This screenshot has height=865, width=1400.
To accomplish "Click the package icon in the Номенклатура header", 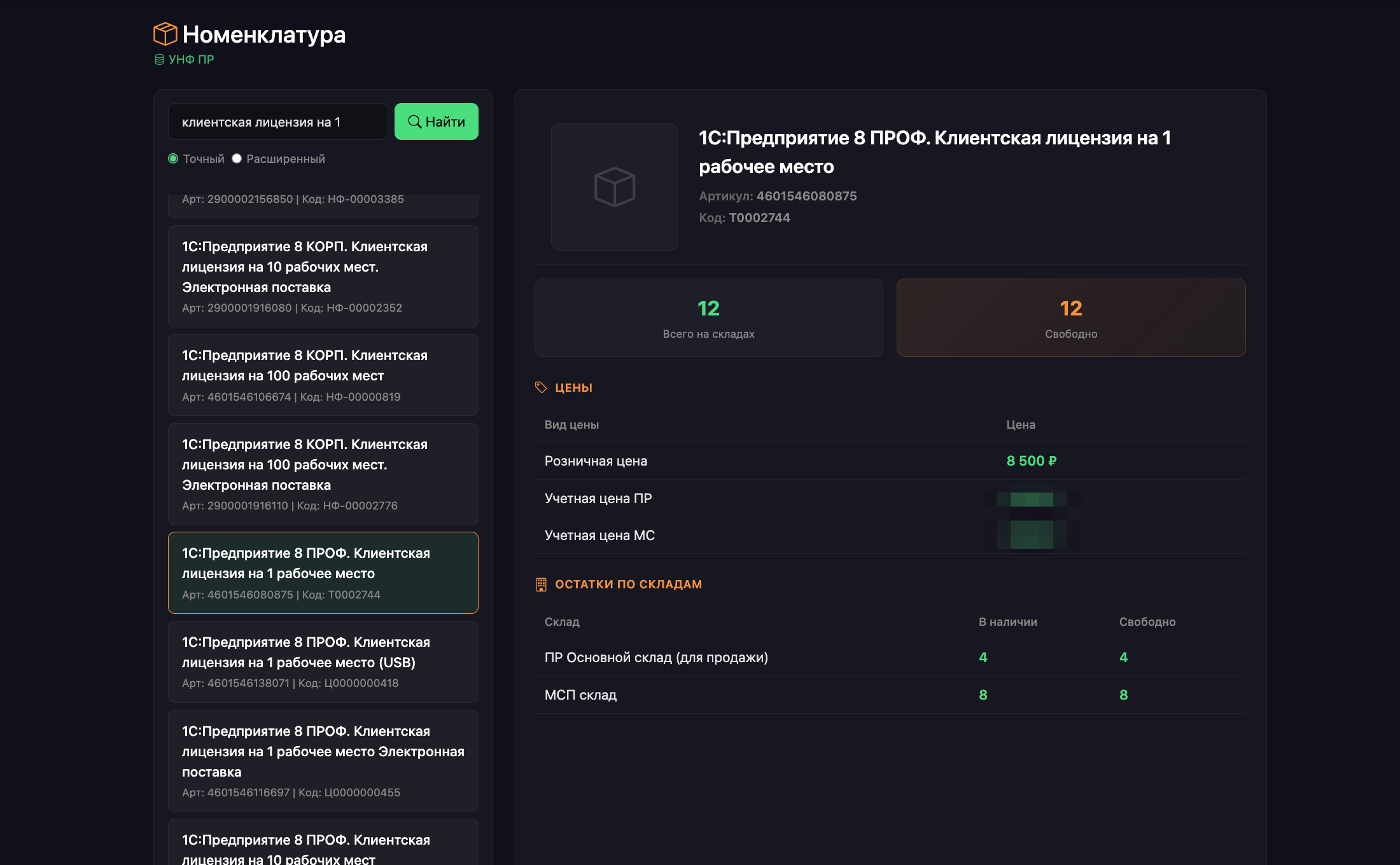I will tap(164, 34).
